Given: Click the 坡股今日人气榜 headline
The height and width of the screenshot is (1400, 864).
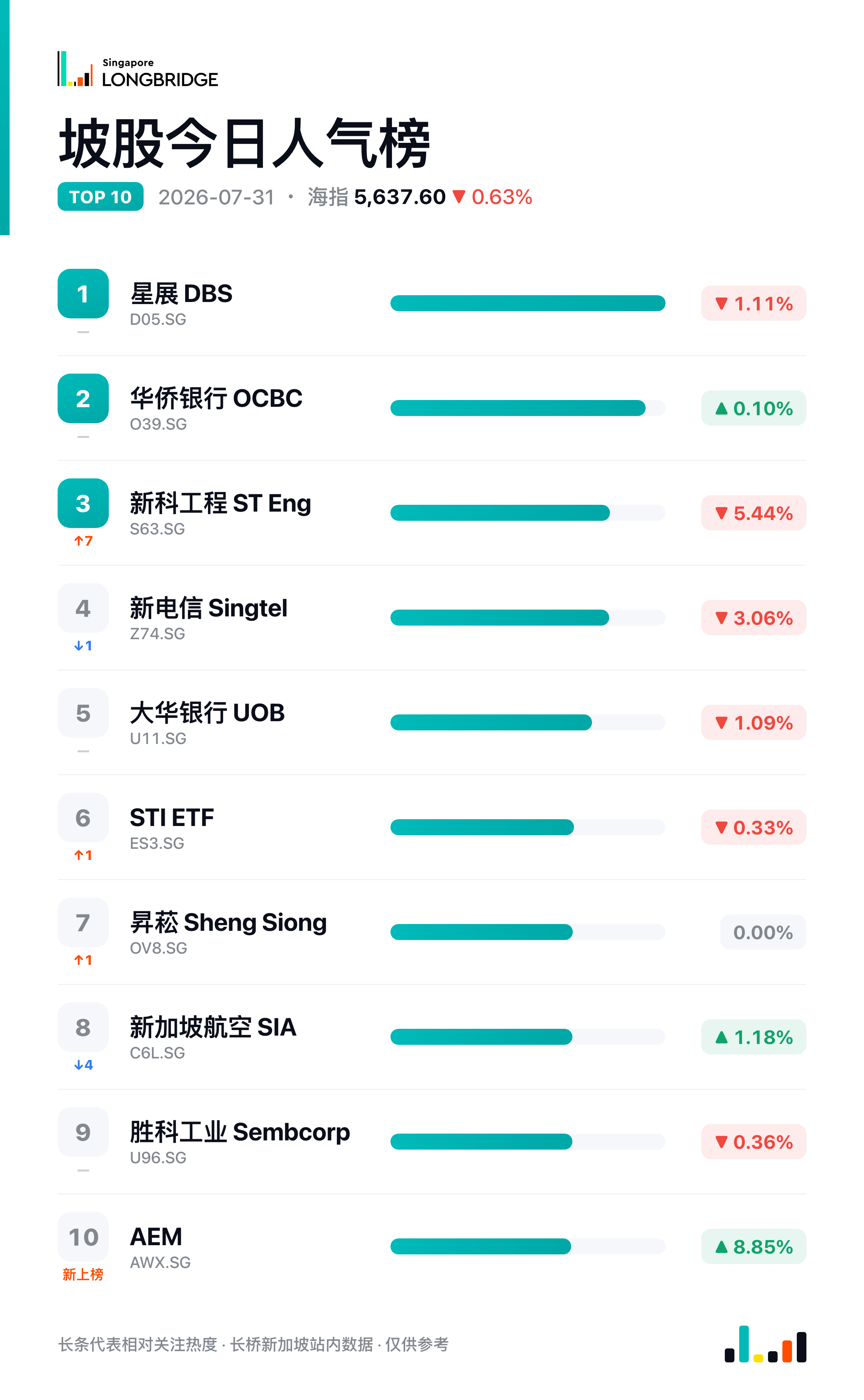Looking at the screenshot, I should tap(244, 143).
